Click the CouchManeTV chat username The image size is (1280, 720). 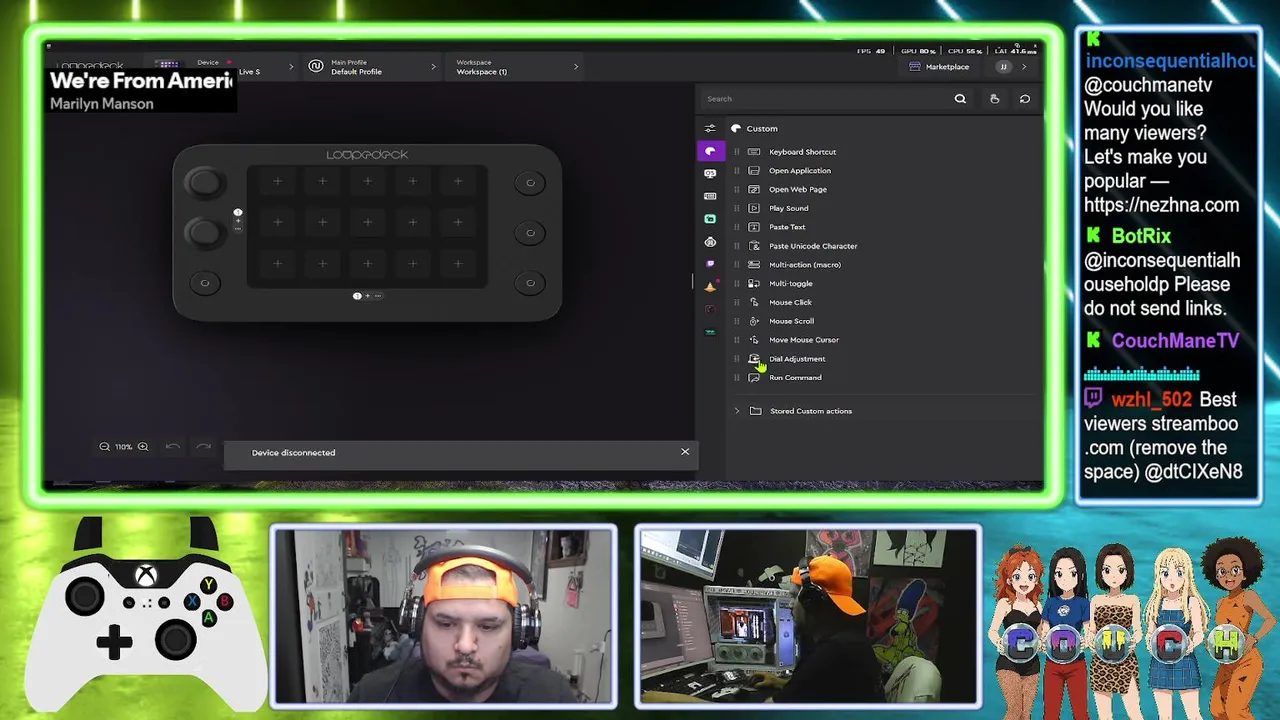[1175, 341]
